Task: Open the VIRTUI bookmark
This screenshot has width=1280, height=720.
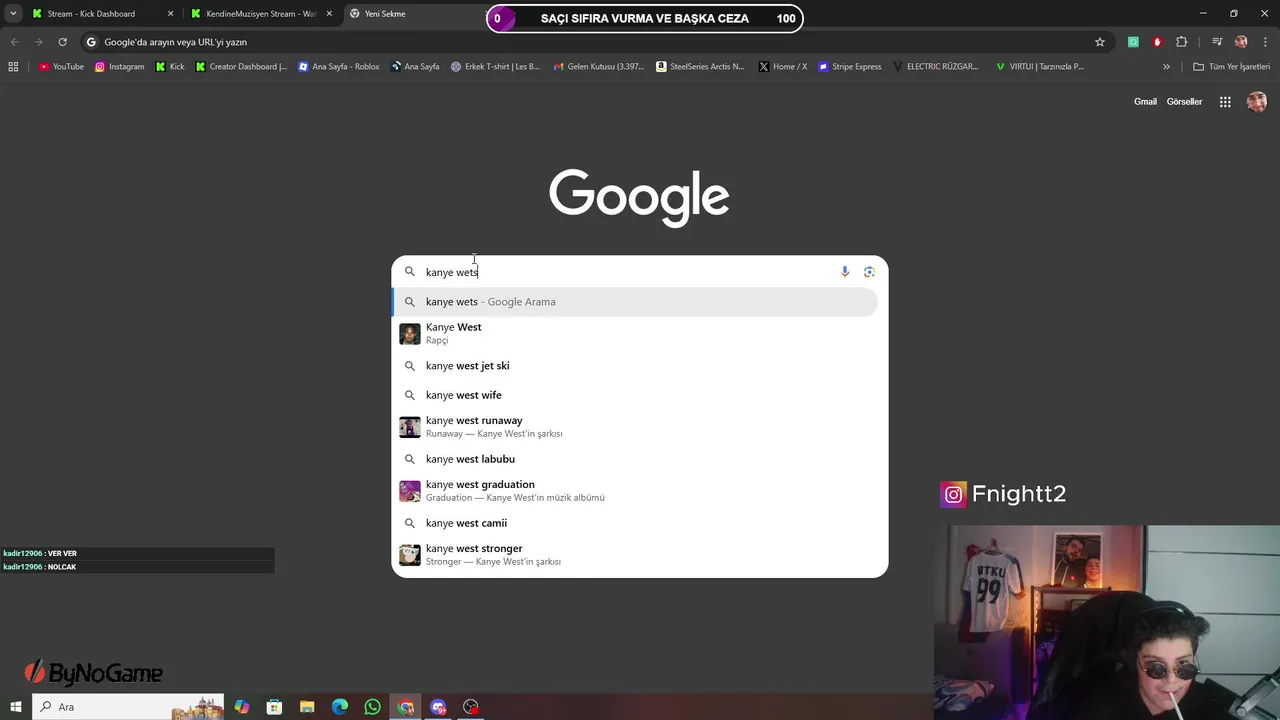Action: coord(1040,67)
